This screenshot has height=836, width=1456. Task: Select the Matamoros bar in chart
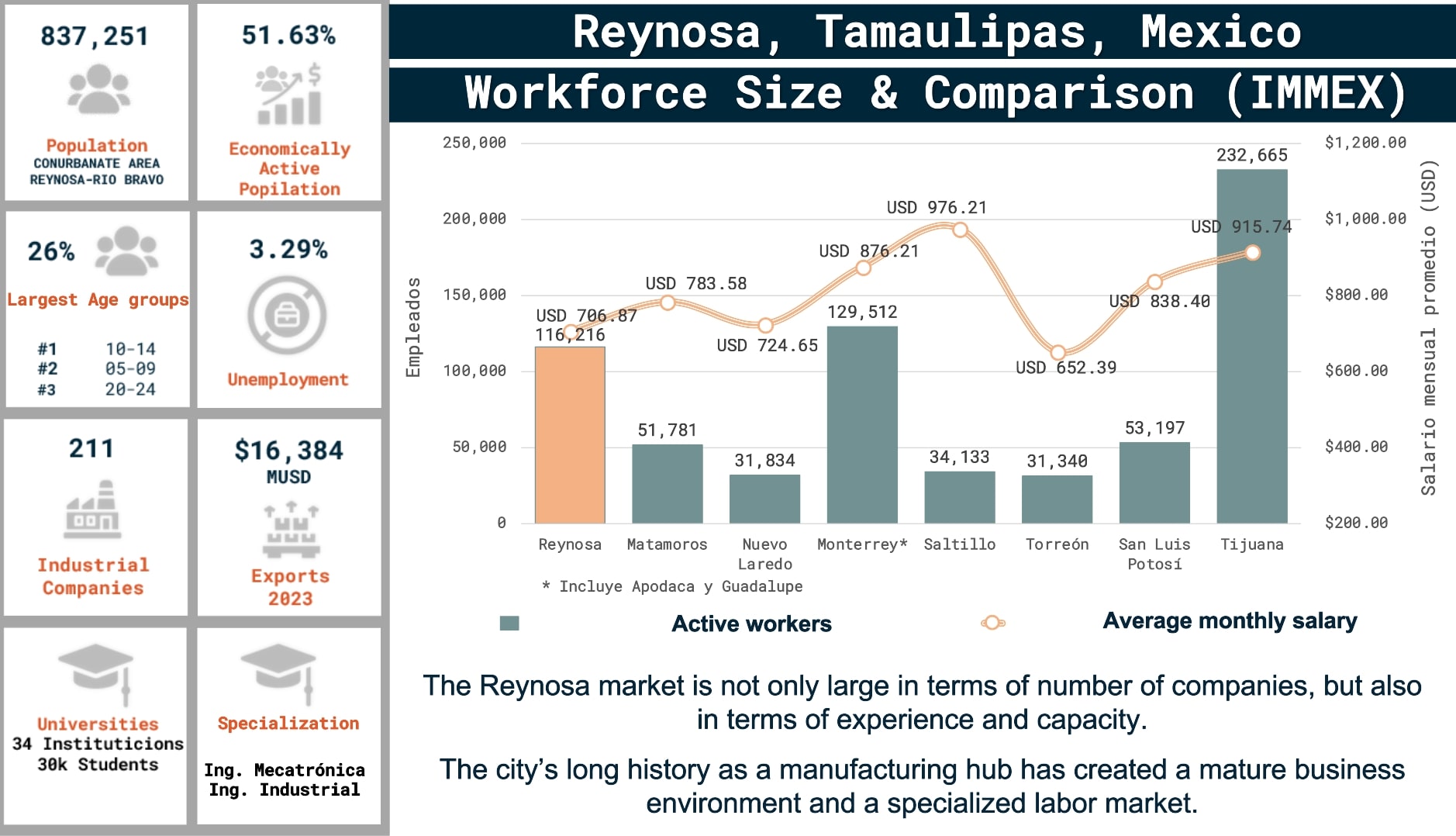(x=668, y=484)
